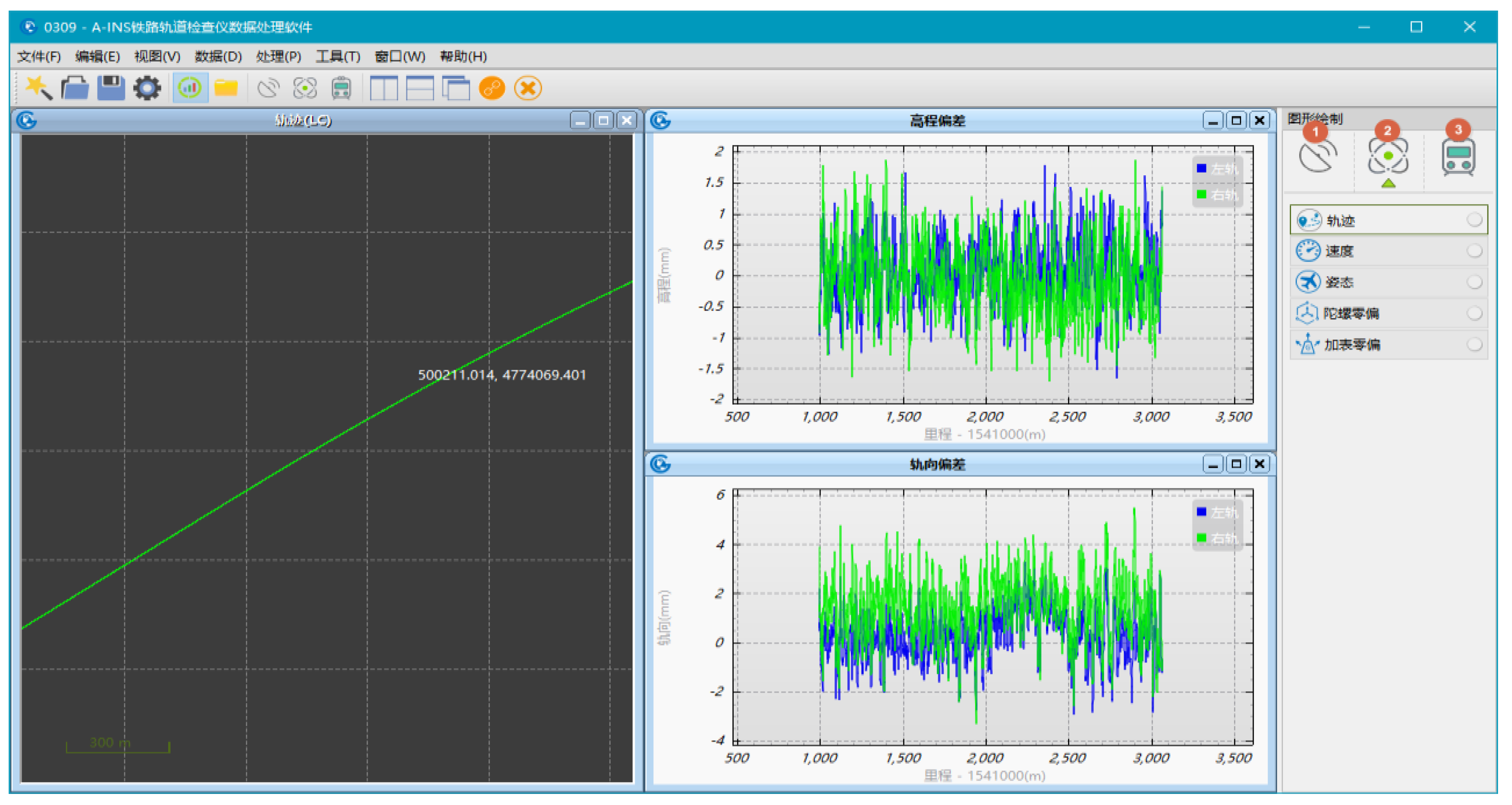1512x805 pixels.
Task: Click the yellow folder toolbar icon
Action: click(x=226, y=88)
